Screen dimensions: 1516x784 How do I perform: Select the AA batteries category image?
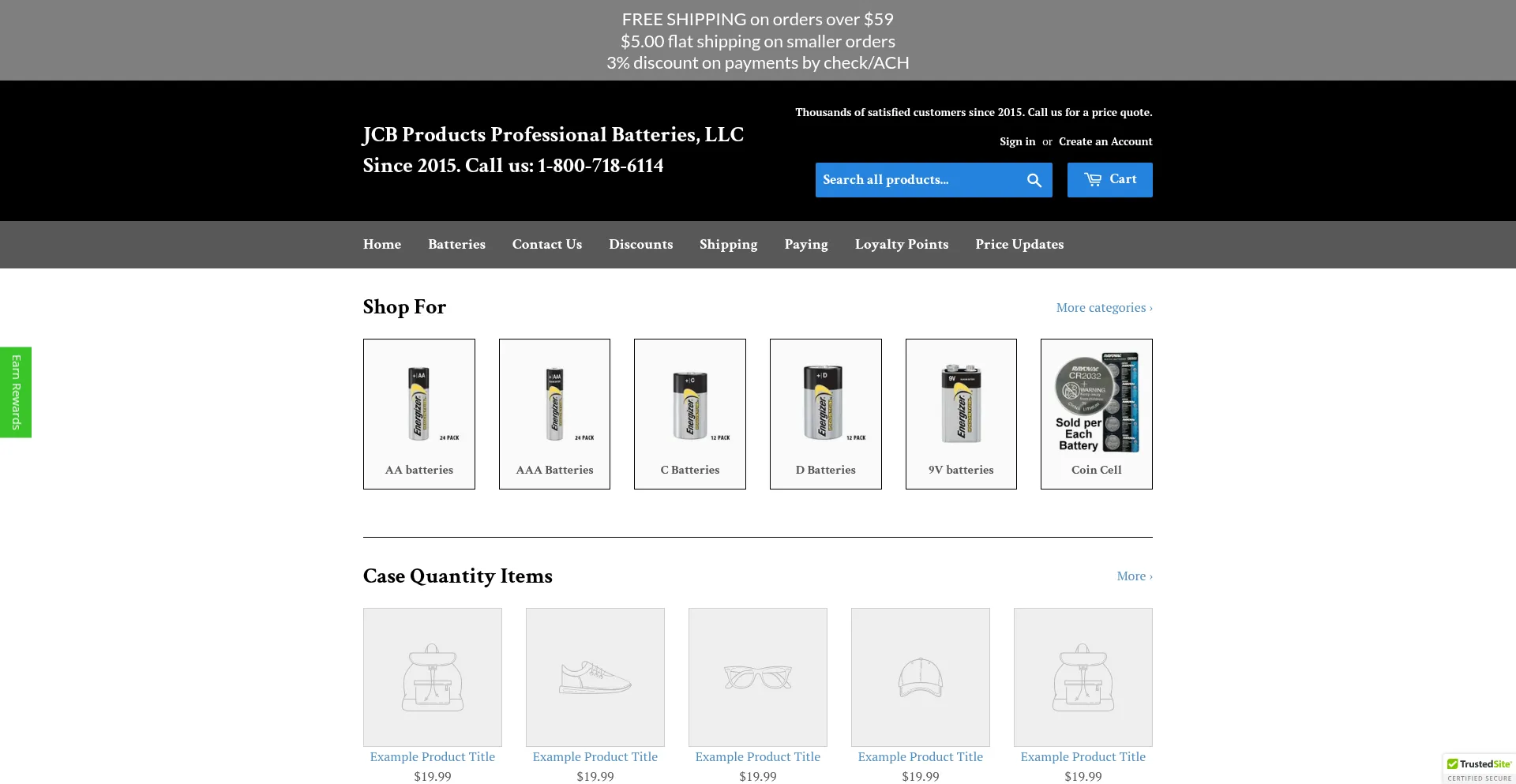pos(418,403)
